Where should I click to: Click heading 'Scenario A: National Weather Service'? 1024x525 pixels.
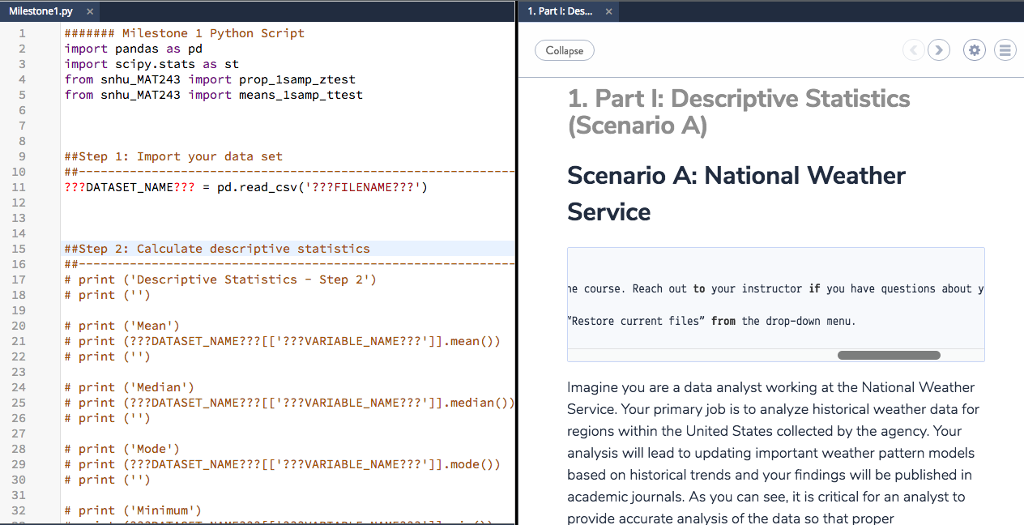pyautogui.click(x=737, y=193)
